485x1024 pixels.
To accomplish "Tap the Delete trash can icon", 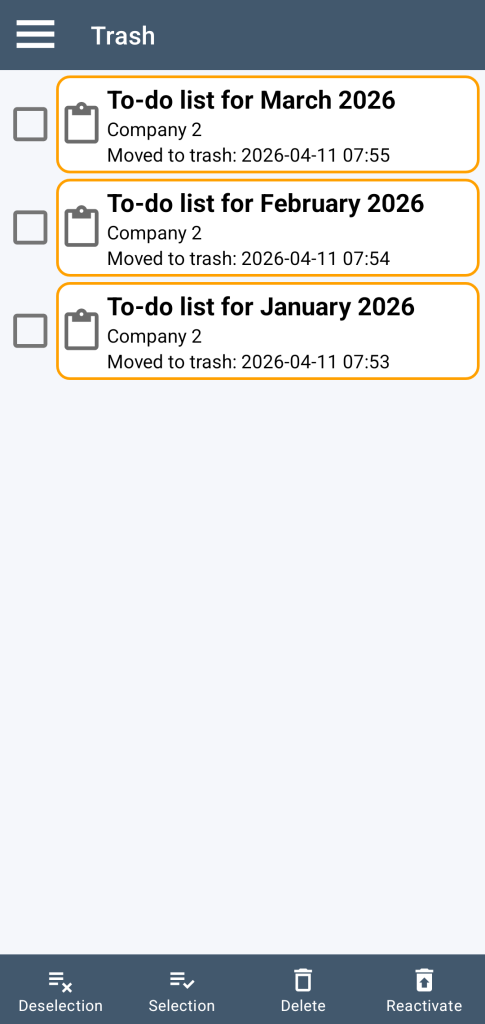I will pyautogui.click(x=303, y=980).
